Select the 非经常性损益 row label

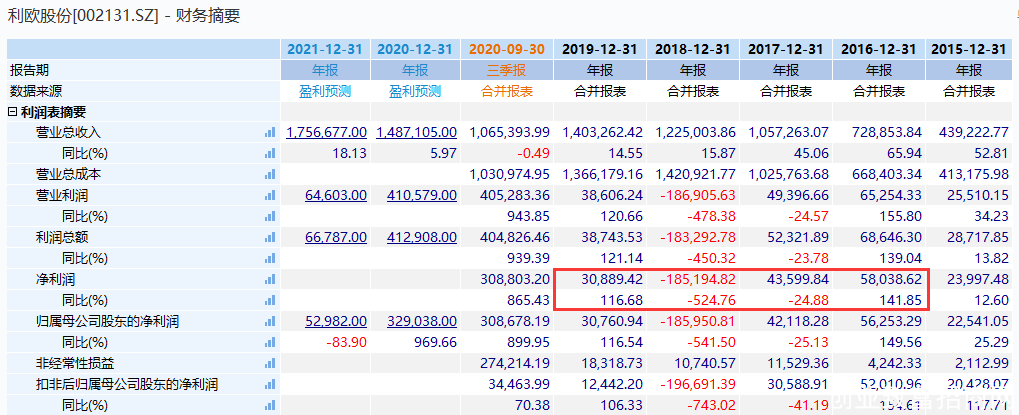pyautogui.click(x=75, y=364)
